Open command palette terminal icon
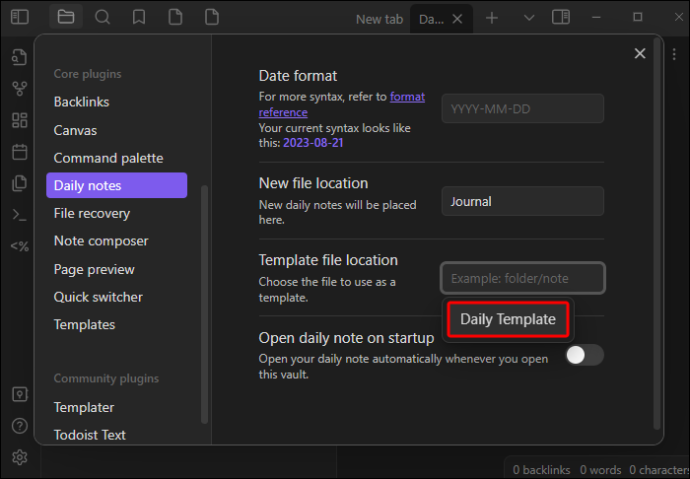Viewport: 690px width, 479px height. click(x=19, y=215)
